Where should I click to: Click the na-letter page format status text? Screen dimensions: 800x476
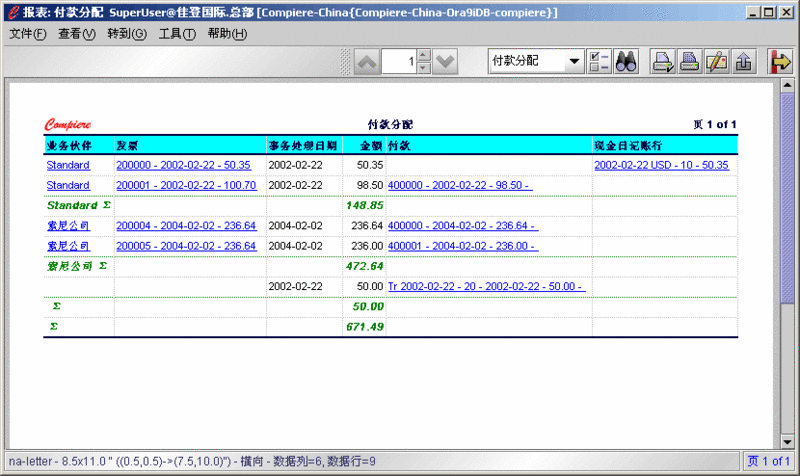pyautogui.click(x=192, y=462)
